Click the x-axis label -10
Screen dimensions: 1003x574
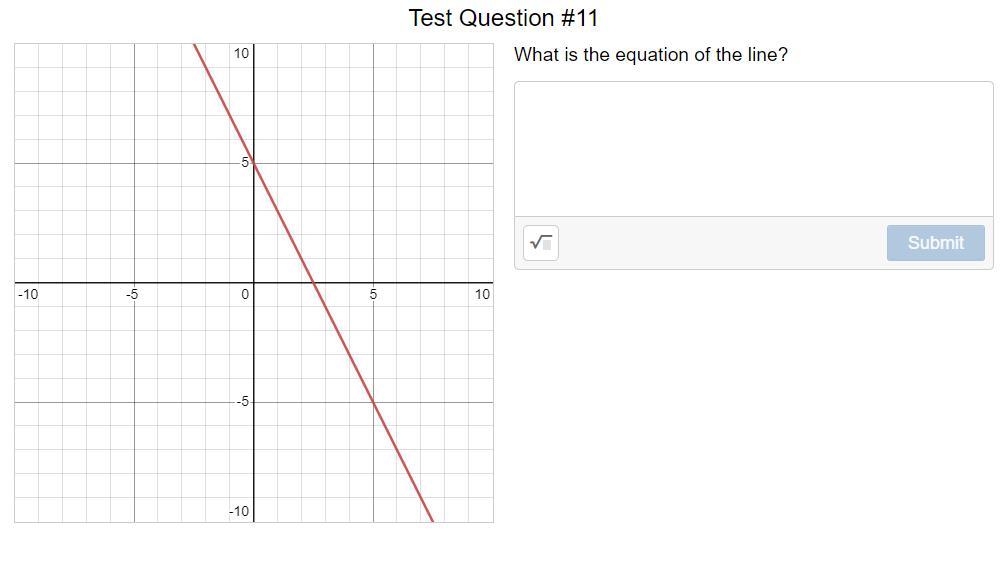[x=28, y=294]
